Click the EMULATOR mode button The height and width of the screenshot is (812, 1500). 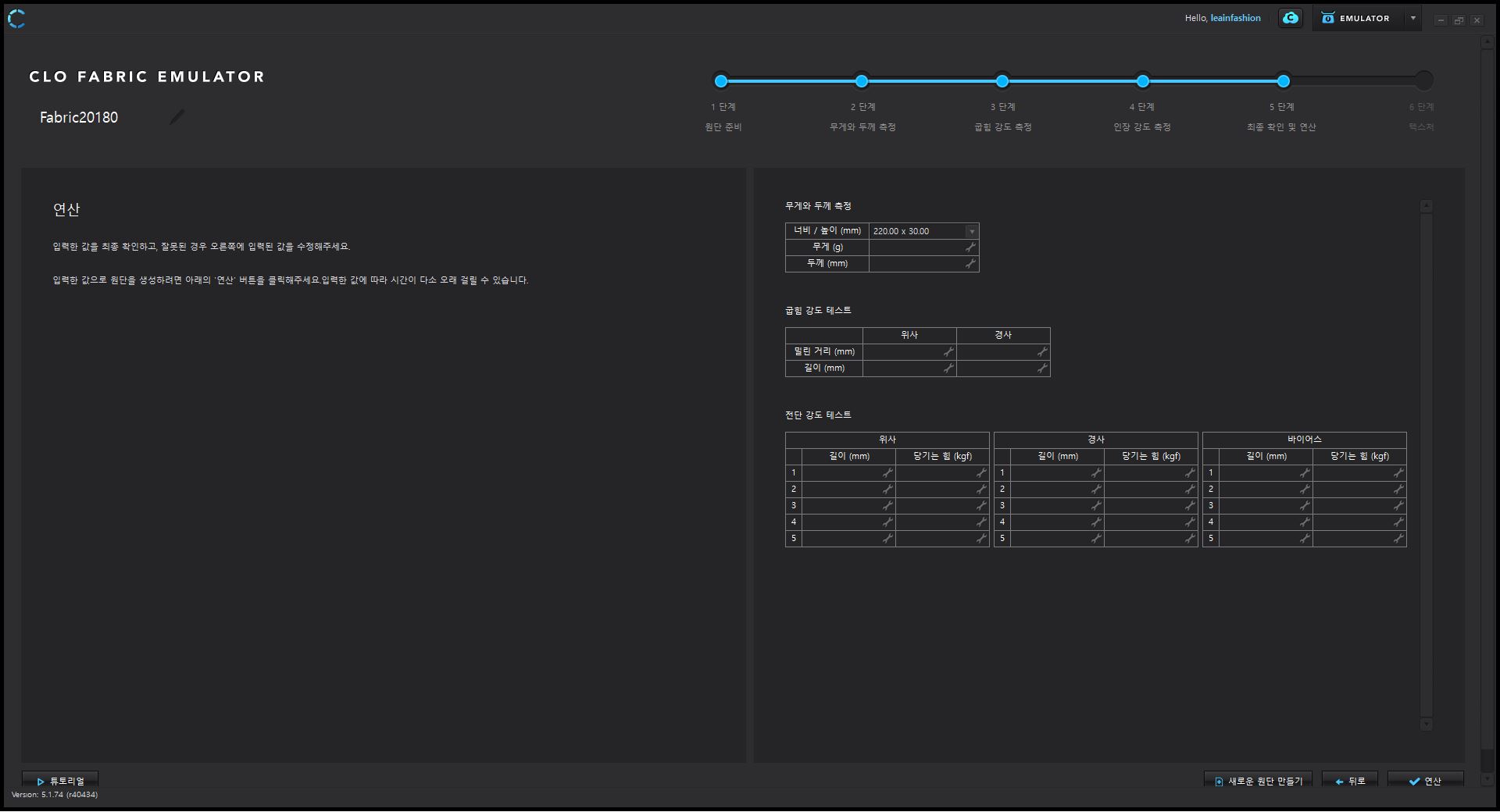click(x=1358, y=18)
